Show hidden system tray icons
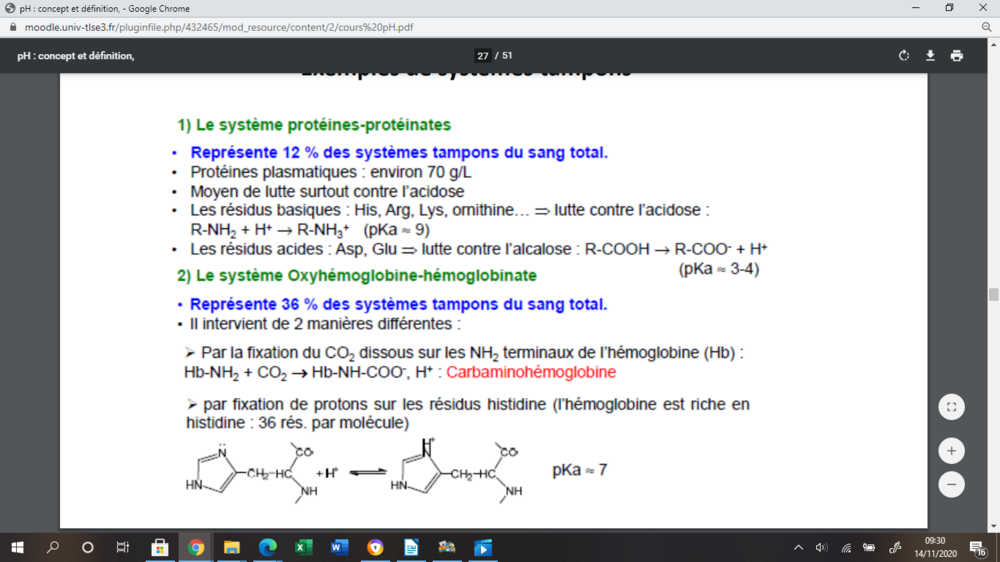 coord(798,547)
